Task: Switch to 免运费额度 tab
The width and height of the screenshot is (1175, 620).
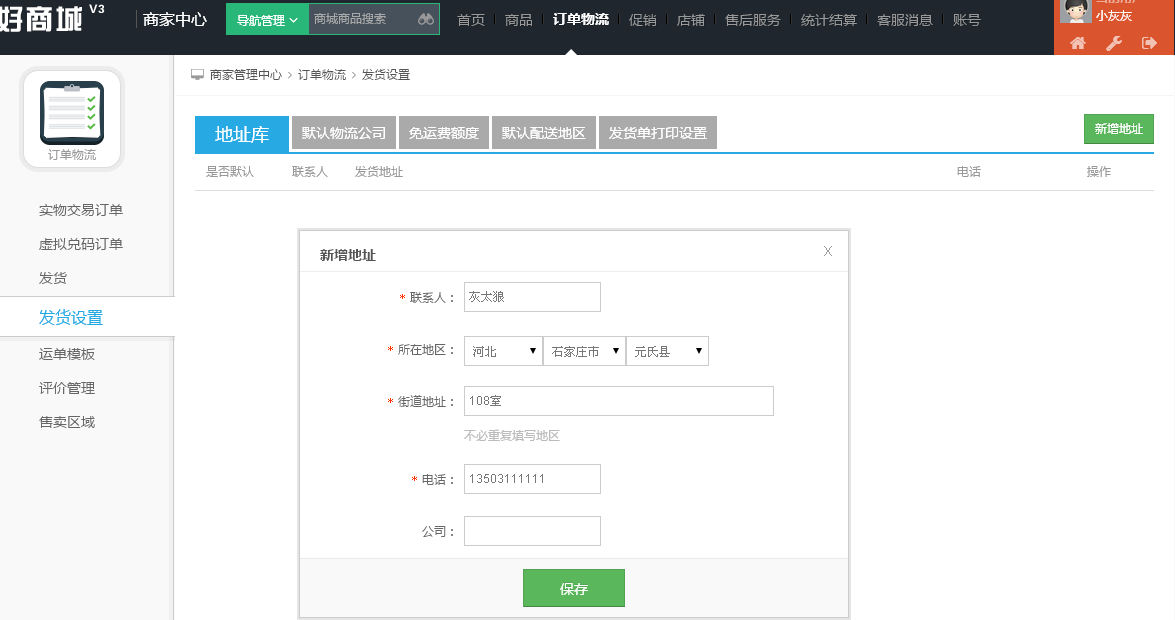Action: (444, 133)
